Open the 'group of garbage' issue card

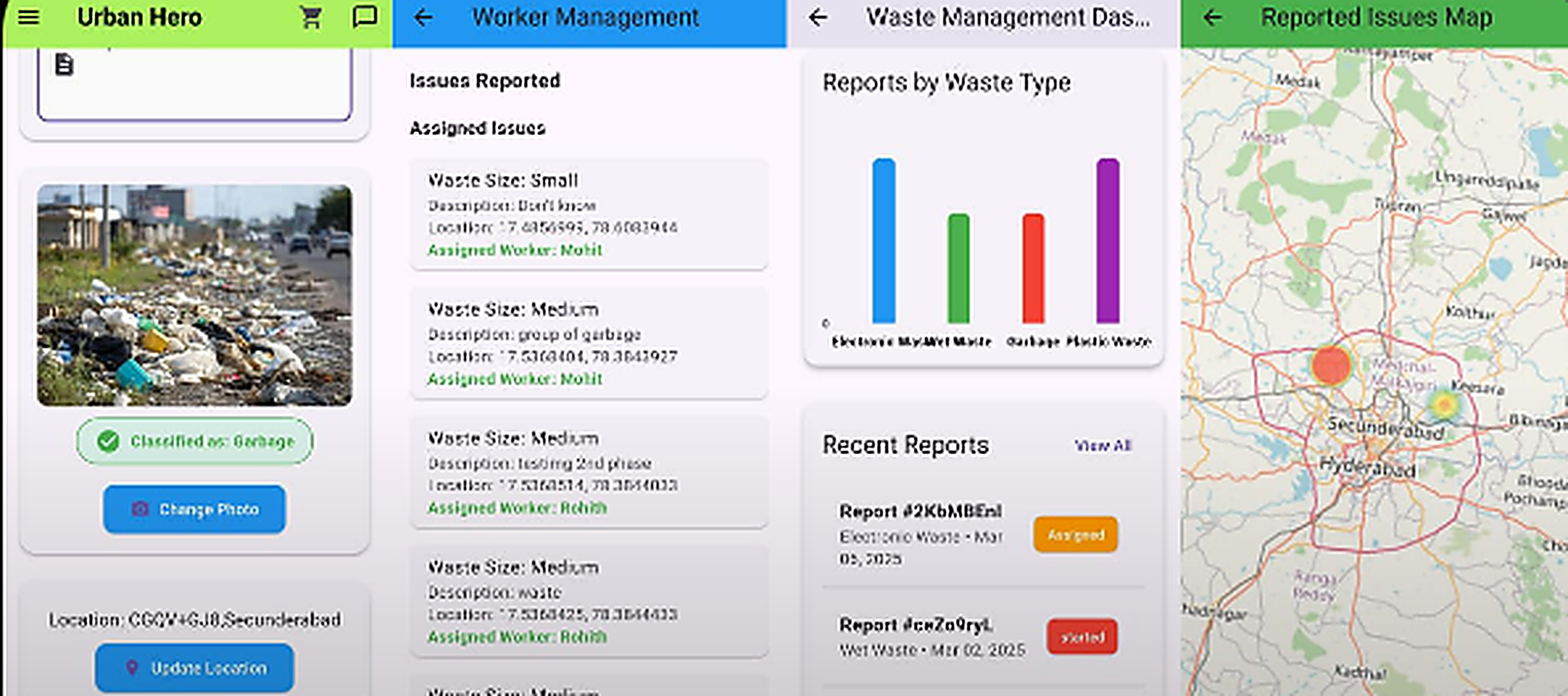coord(589,343)
